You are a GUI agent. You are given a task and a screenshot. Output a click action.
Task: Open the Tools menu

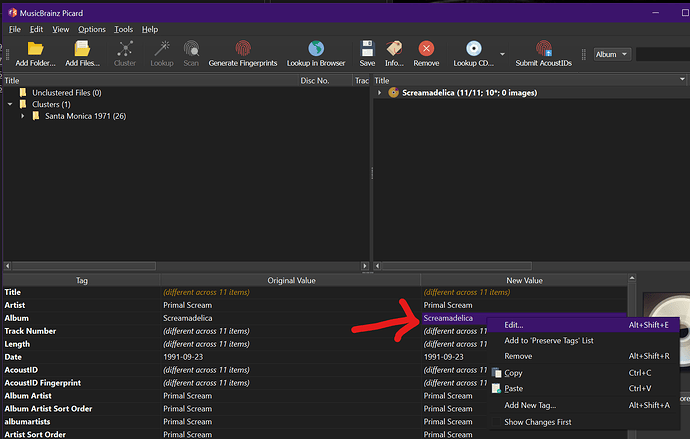coord(123,30)
